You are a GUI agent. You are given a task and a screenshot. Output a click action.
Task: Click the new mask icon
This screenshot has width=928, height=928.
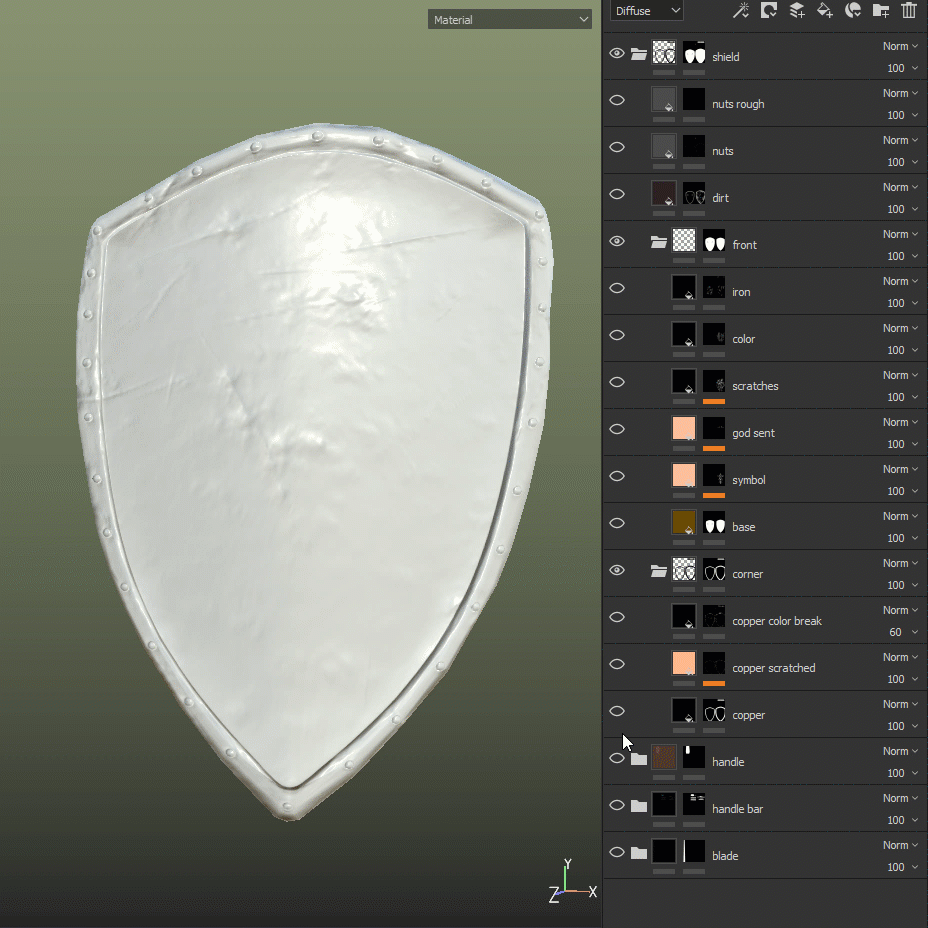(852, 10)
